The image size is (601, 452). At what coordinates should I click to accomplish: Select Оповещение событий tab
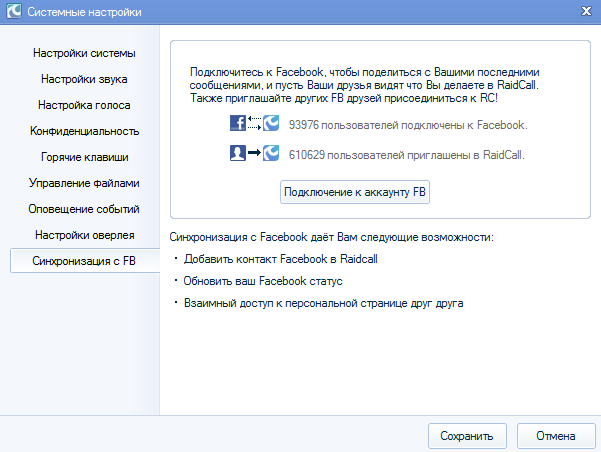tap(84, 209)
